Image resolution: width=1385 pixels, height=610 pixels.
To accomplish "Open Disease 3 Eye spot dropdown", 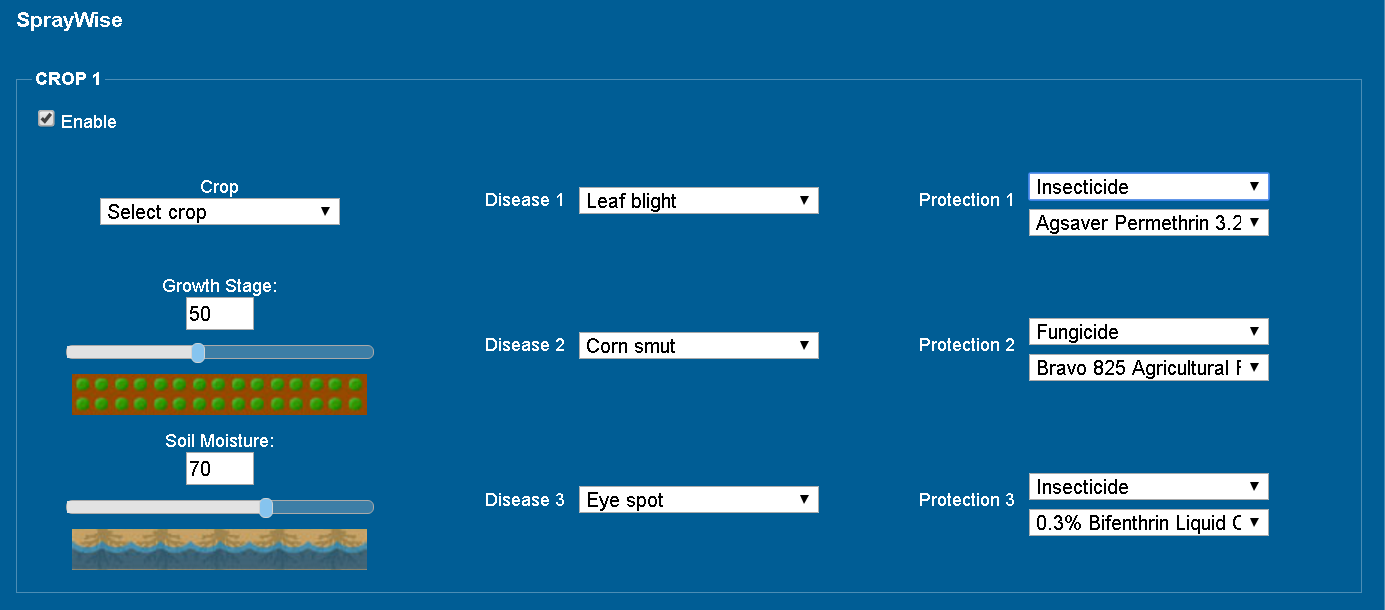I will [698, 500].
